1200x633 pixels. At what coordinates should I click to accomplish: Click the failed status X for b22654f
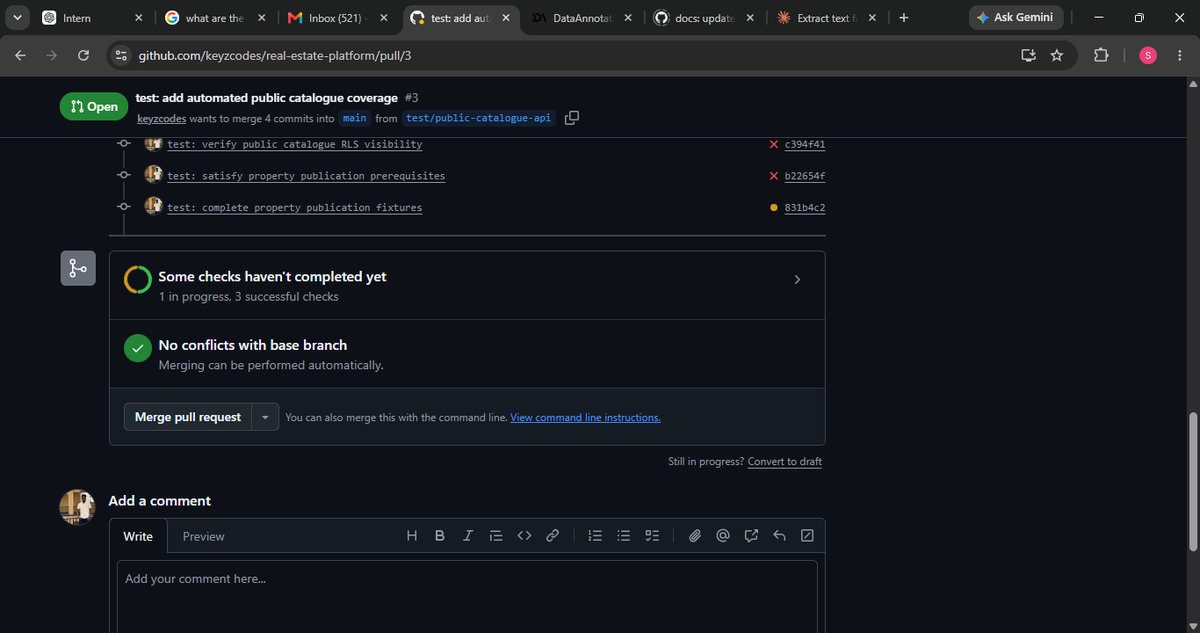(x=775, y=176)
